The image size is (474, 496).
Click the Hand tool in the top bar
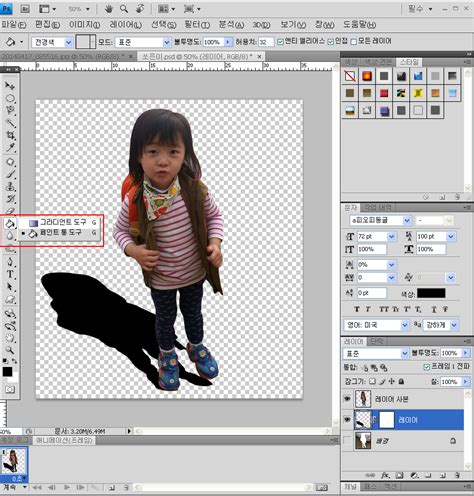click(109, 9)
